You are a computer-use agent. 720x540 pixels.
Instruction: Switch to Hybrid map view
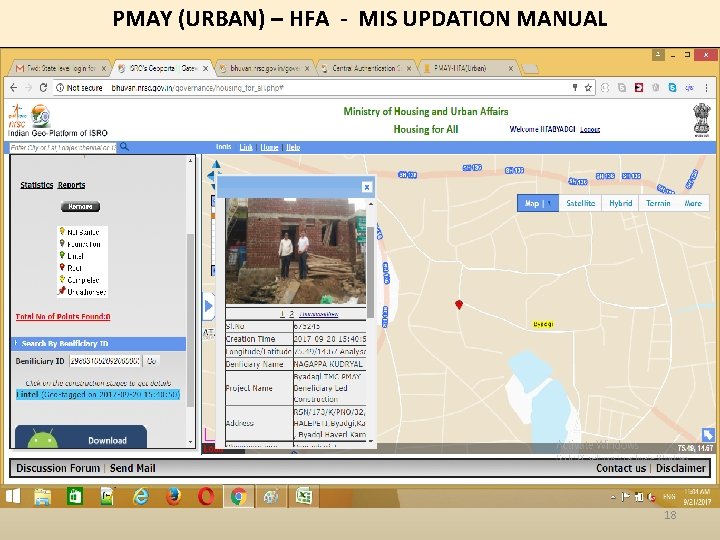(621, 203)
